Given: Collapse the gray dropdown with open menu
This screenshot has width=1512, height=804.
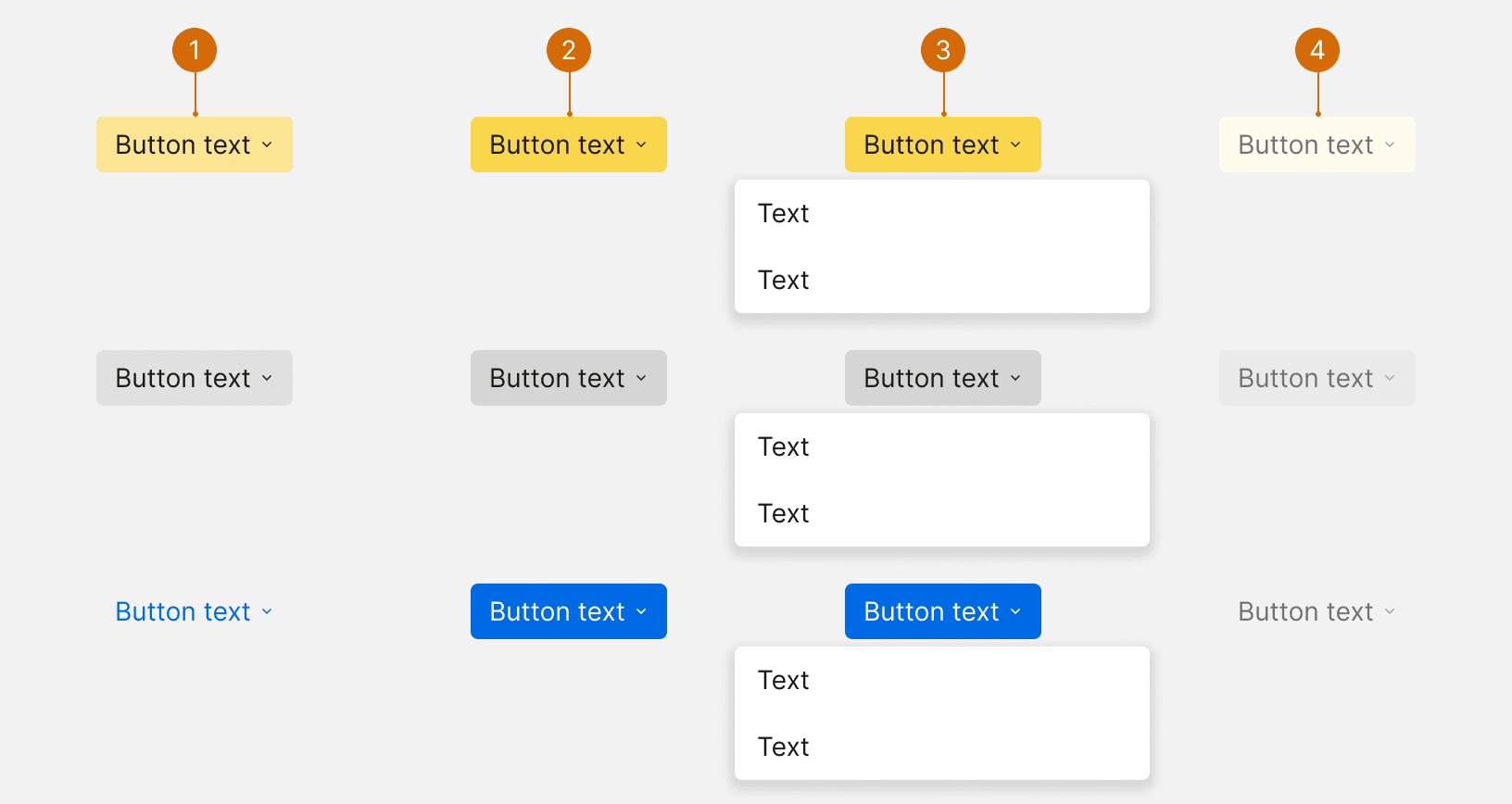Looking at the screenshot, I should tap(942, 378).
